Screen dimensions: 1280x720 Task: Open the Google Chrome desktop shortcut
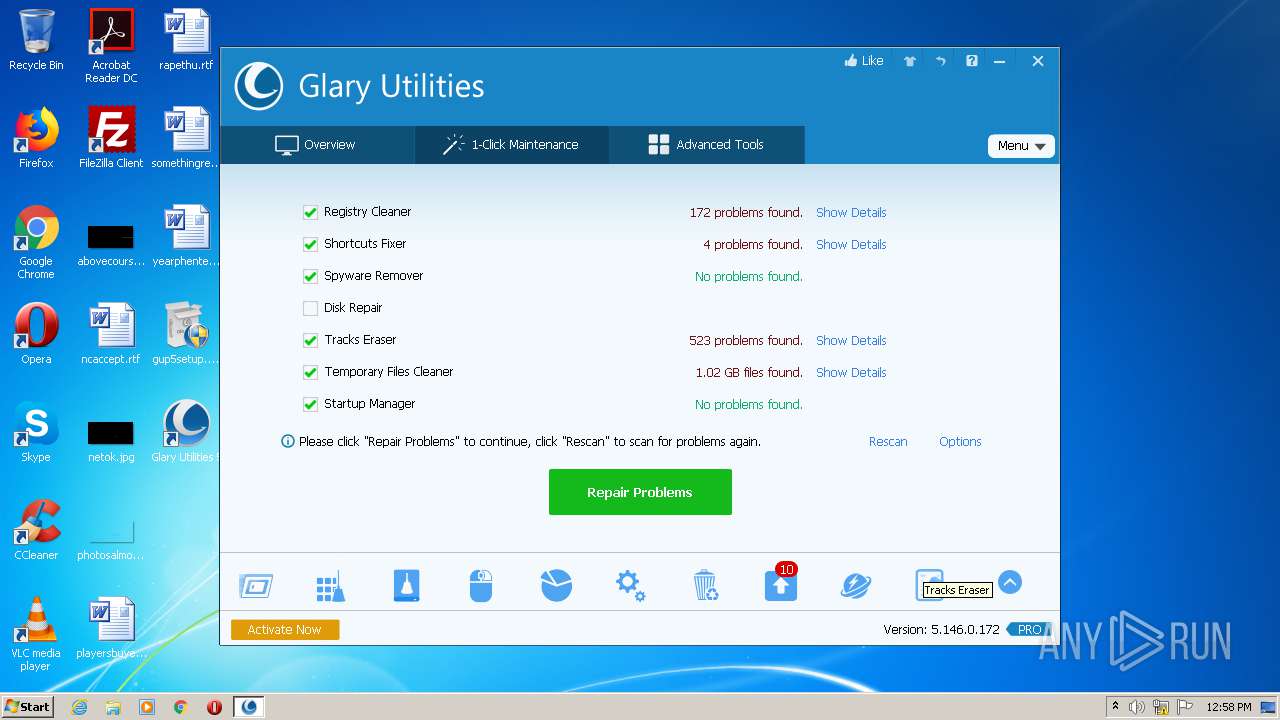click(x=36, y=242)
